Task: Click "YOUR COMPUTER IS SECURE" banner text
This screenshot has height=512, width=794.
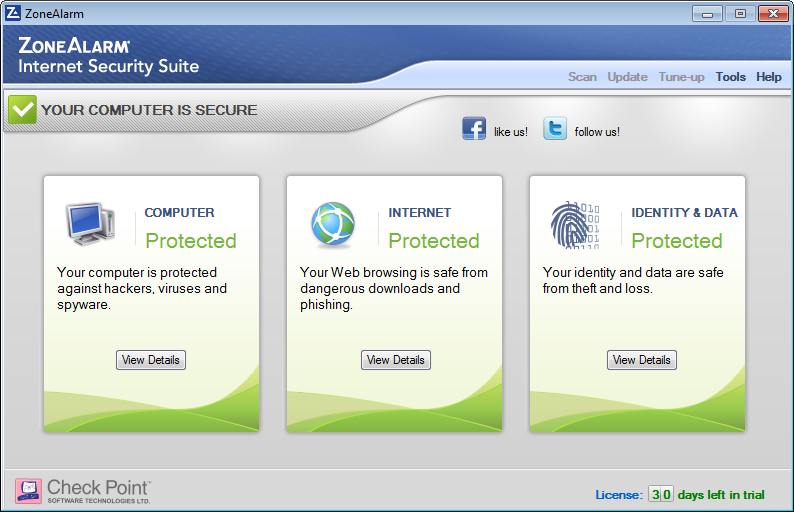Action: coord(149,110)
